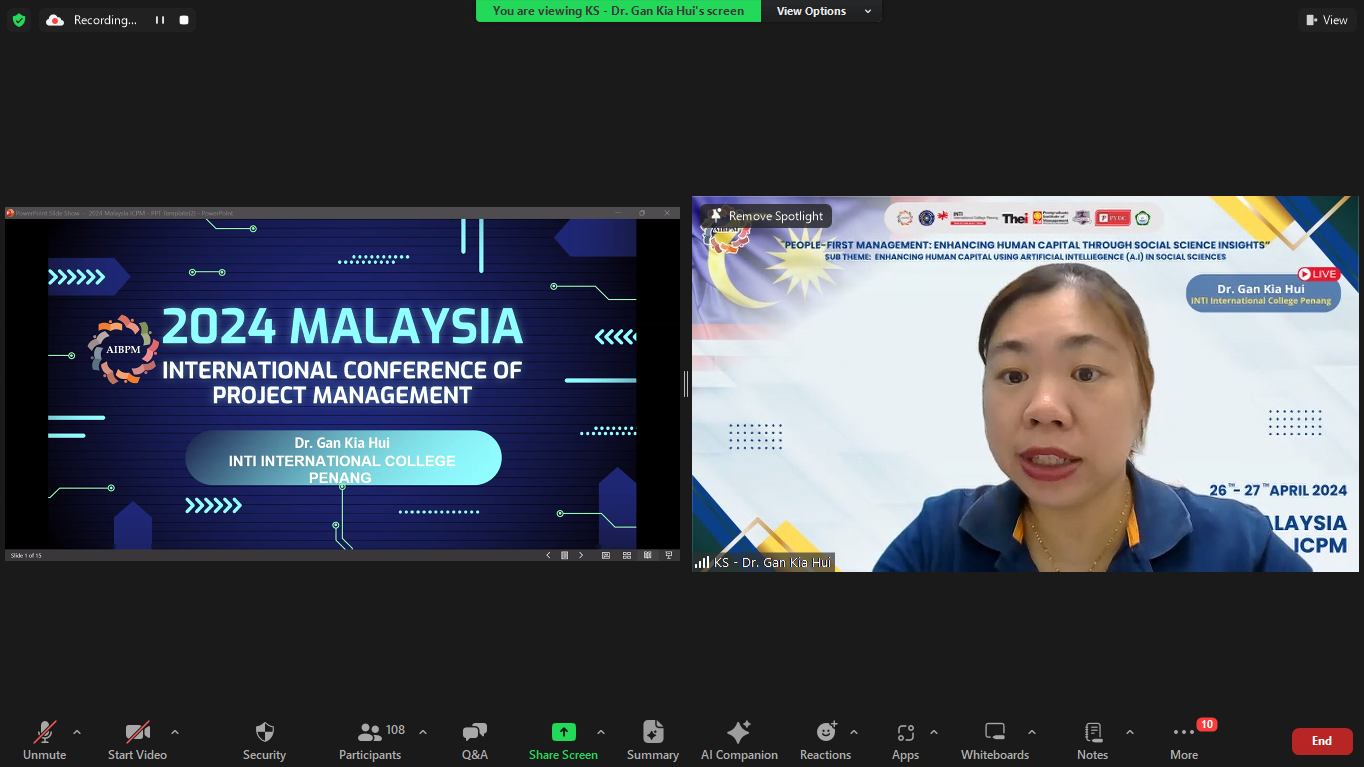Viewport: 1364px width, 767px height.
Task: Open the Participants panel
Action: click(370, 741)
